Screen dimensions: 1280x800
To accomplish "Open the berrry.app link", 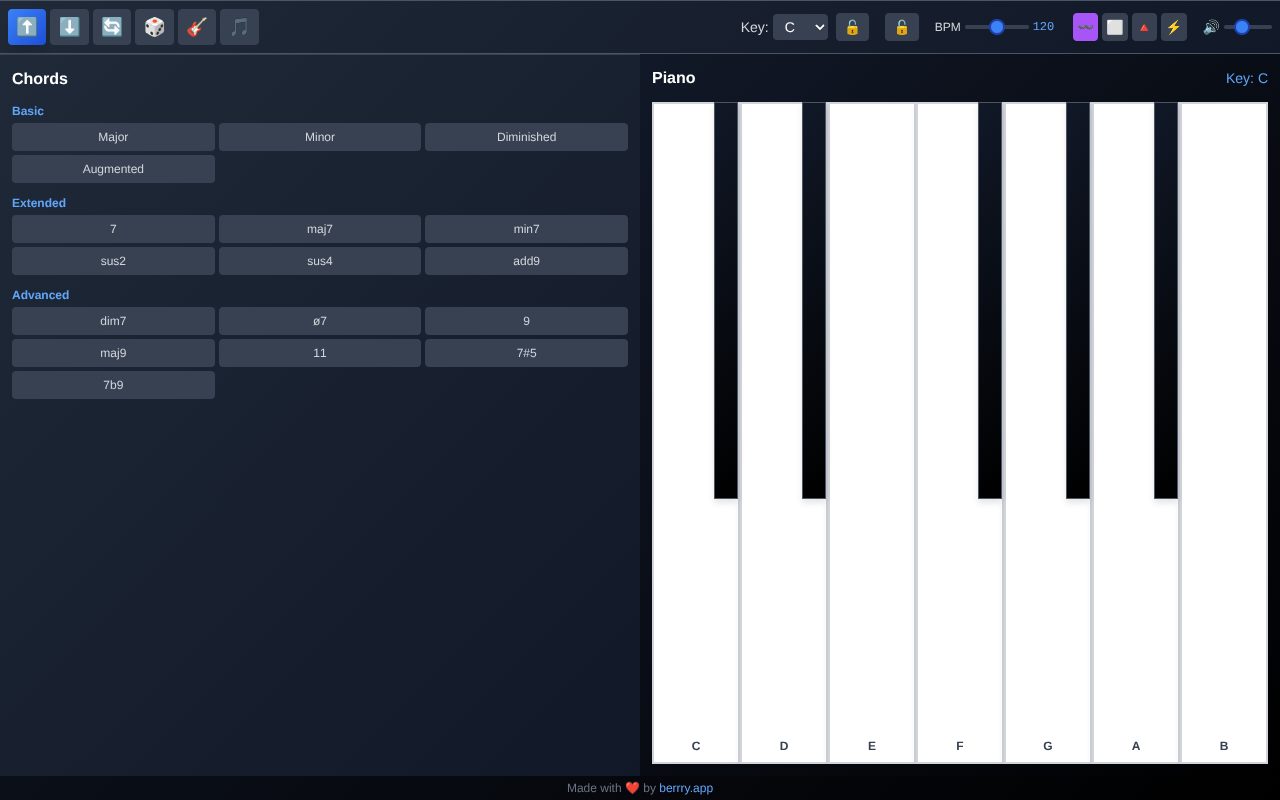I will click(686, 788).
